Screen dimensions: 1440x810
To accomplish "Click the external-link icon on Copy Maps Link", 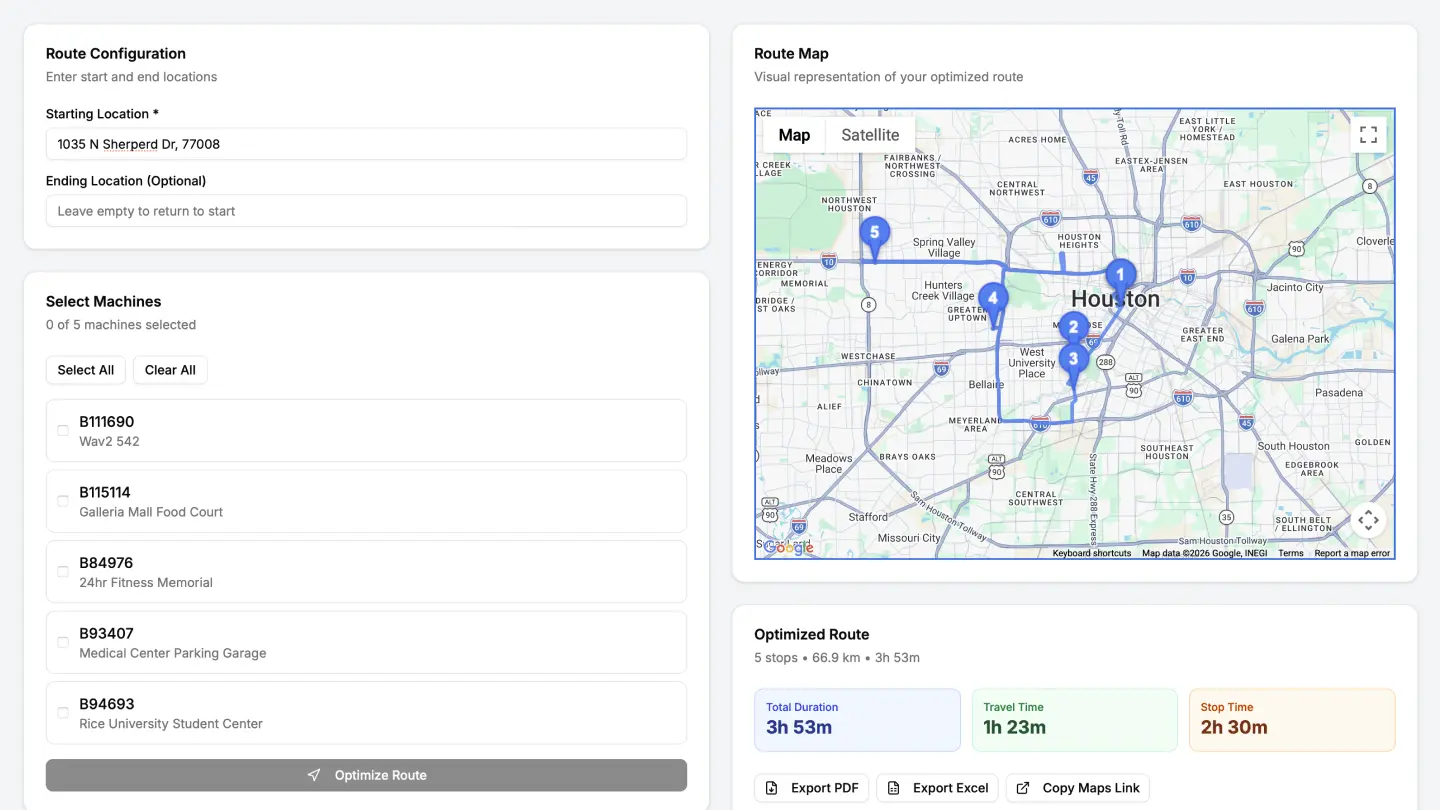I will tap(1022, 787).
